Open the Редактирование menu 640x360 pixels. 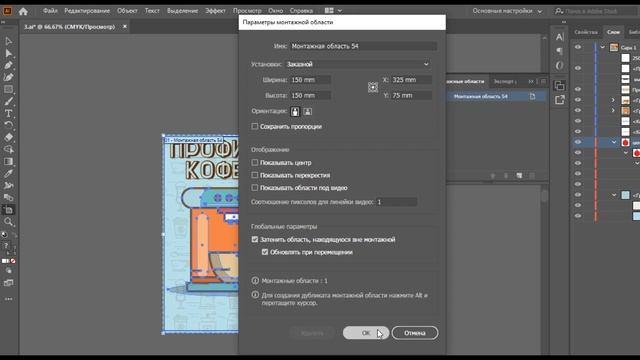coord(87,11)
